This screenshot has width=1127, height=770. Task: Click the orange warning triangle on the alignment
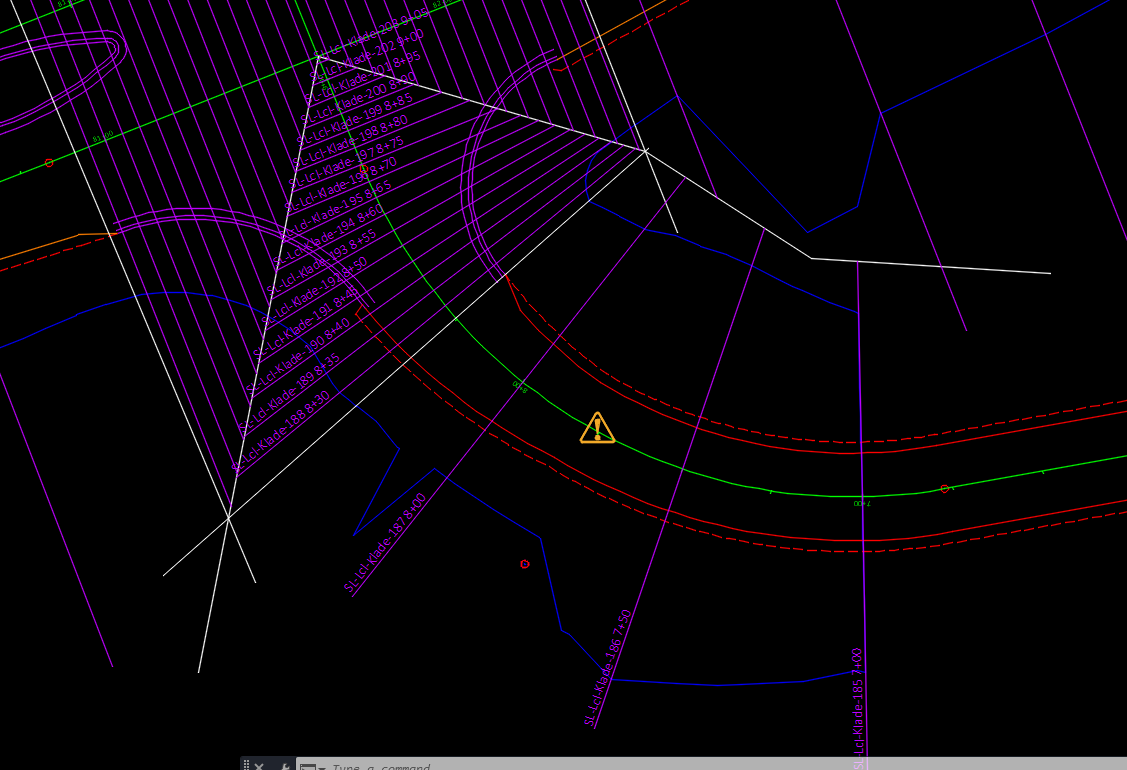[597, 428]
